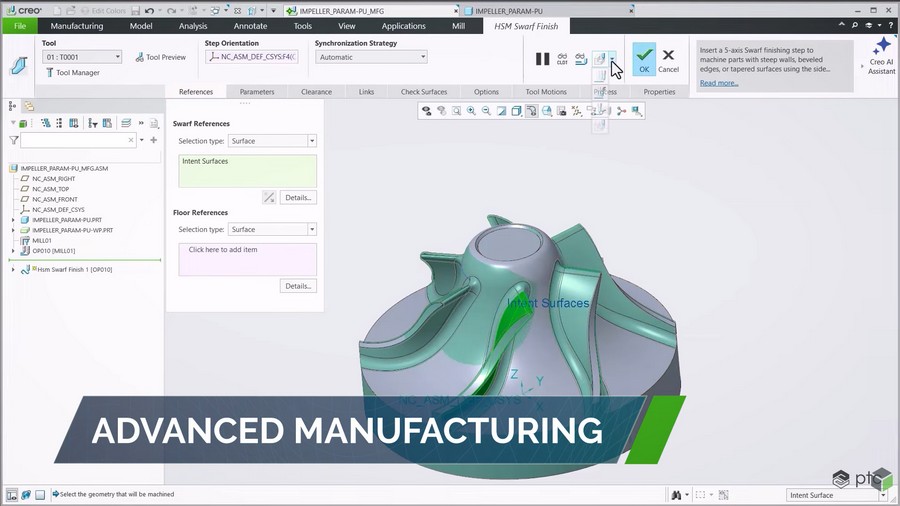The height and width of the screenshot is (506, 900).
Task: Open the Tool Manager
Action: [72, 73]
